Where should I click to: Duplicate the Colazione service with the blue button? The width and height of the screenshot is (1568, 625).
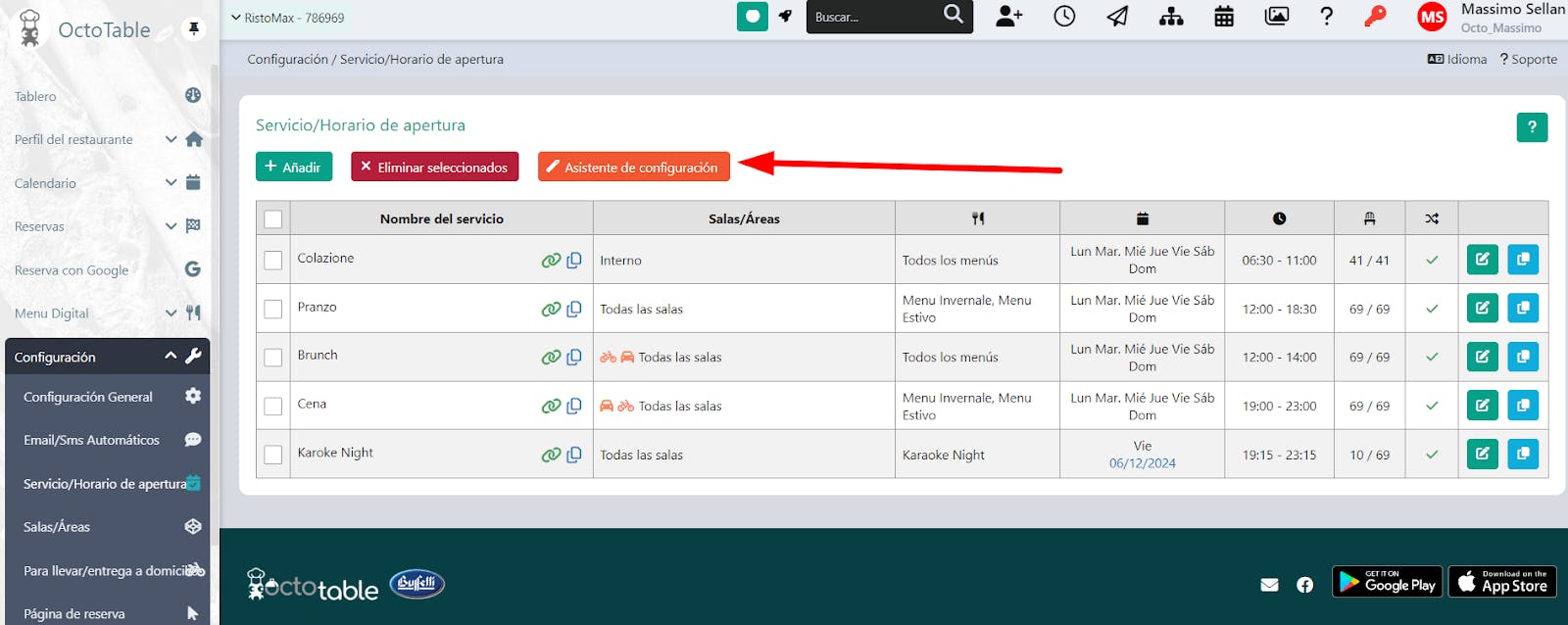tap(1523, 260)
